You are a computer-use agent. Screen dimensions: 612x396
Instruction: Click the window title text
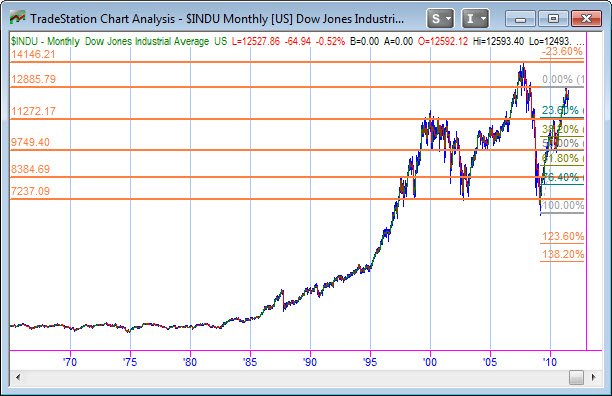click(x=217, y=19)
